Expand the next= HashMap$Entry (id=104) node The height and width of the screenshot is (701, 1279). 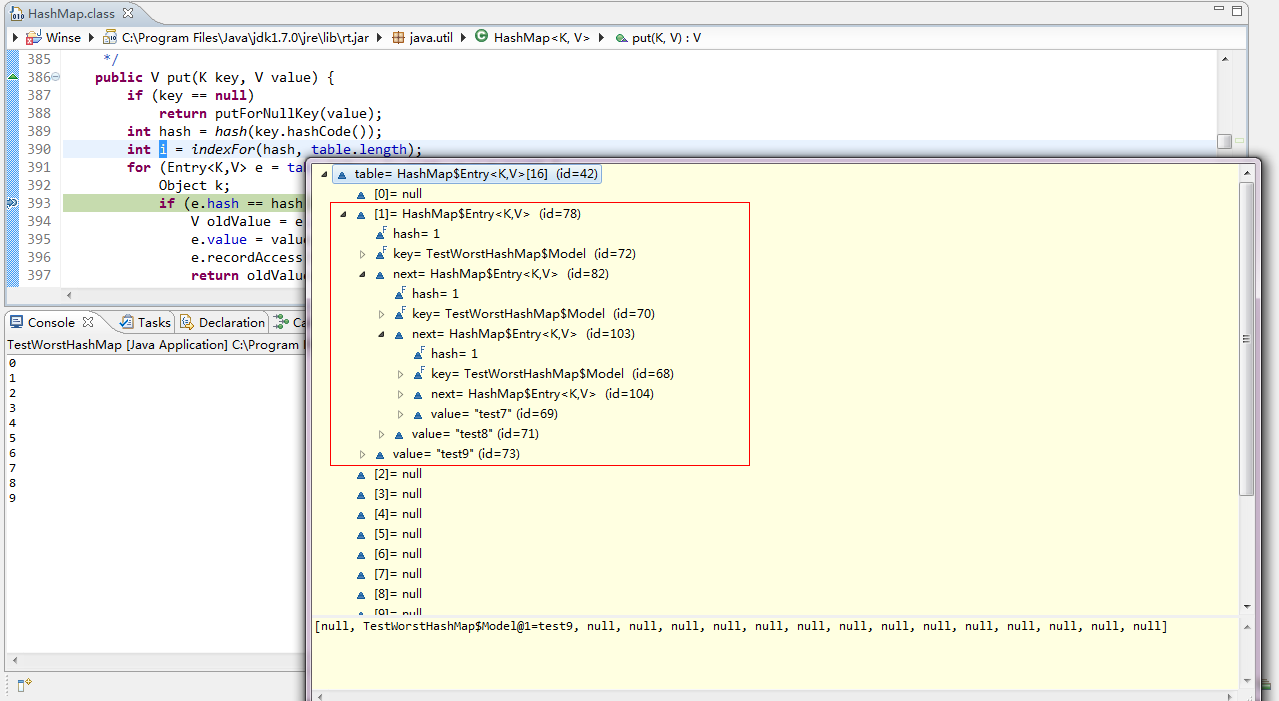(400, 393)
